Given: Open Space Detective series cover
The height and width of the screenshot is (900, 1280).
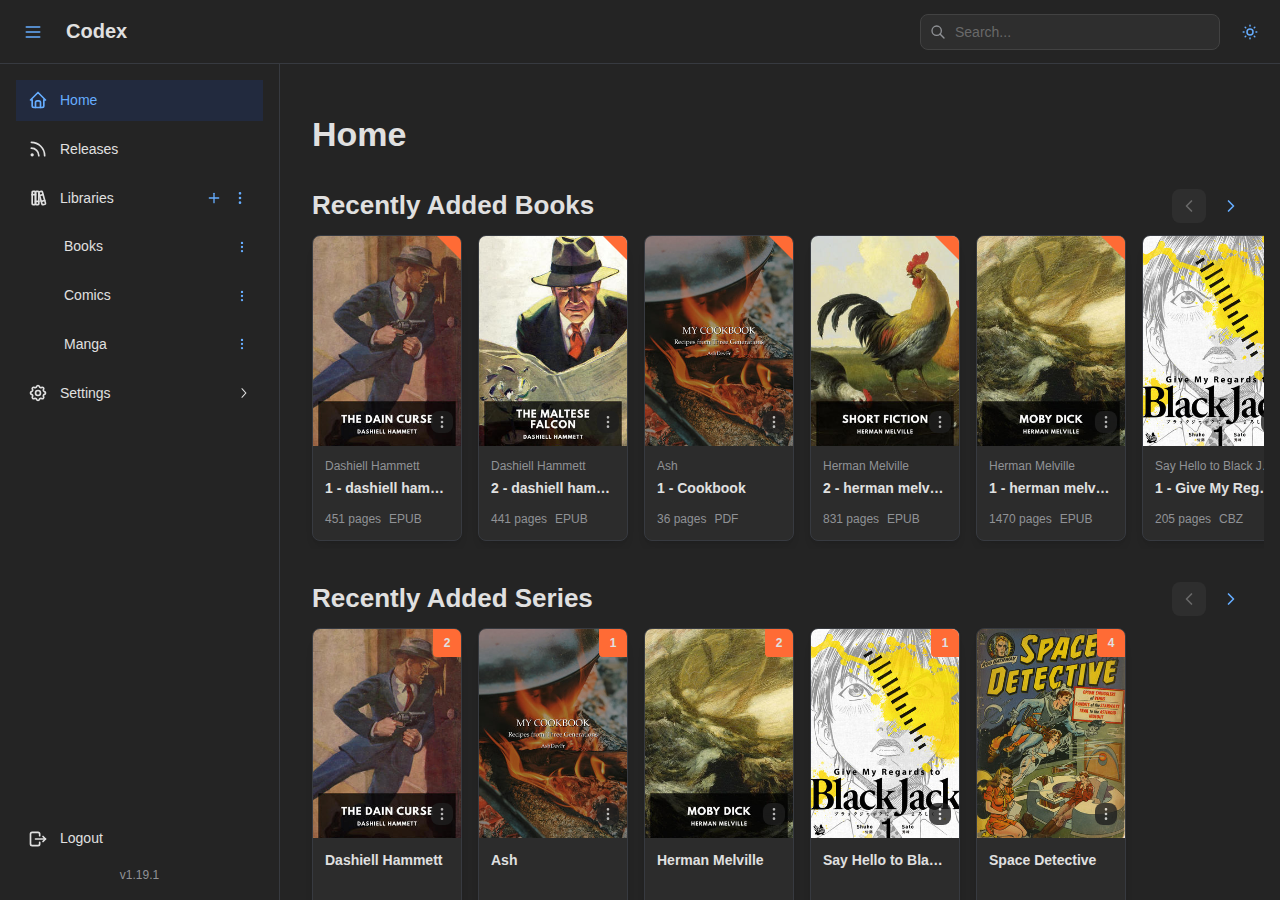Looking at the screenshot, I should 1051,733.
